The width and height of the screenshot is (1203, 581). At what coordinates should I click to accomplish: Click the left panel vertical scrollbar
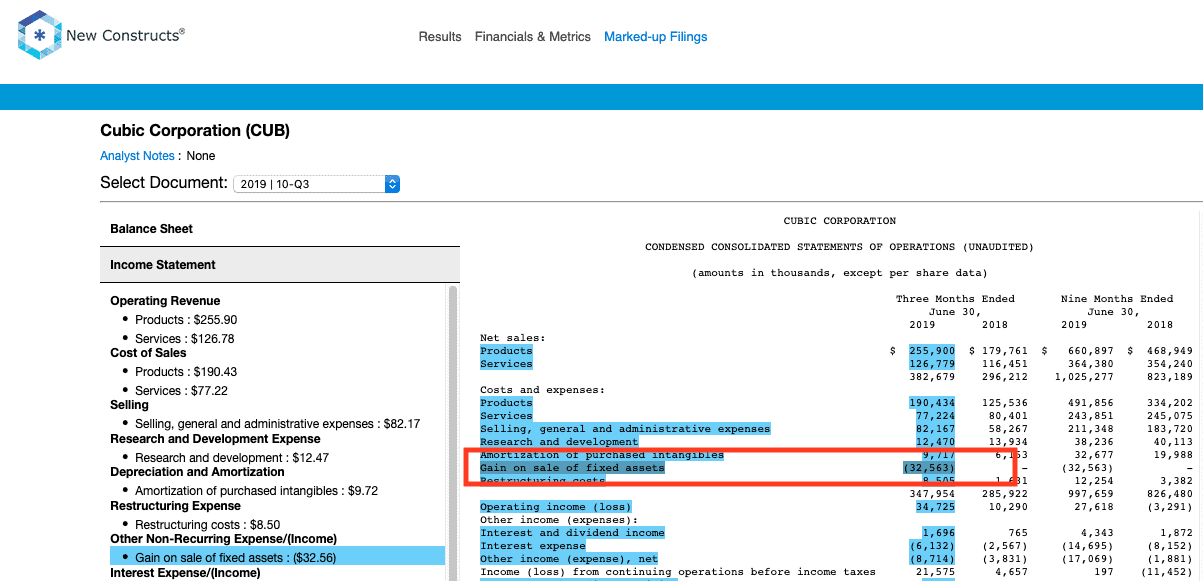coord(452,432)
